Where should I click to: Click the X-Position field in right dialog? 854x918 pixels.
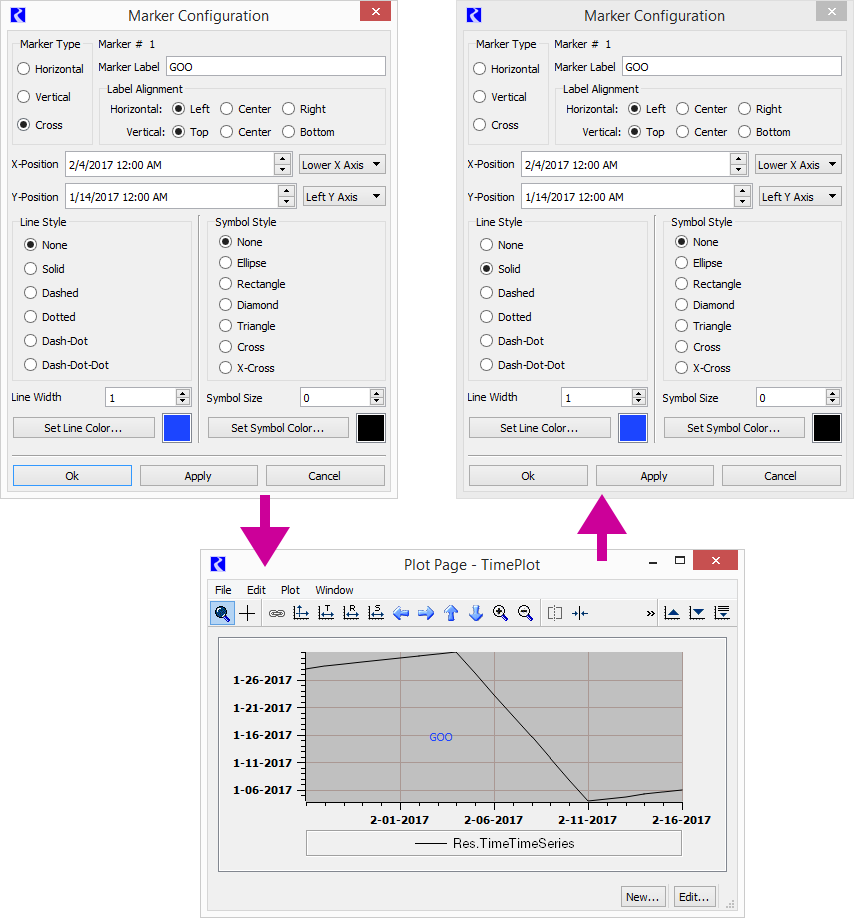[625, 165]
